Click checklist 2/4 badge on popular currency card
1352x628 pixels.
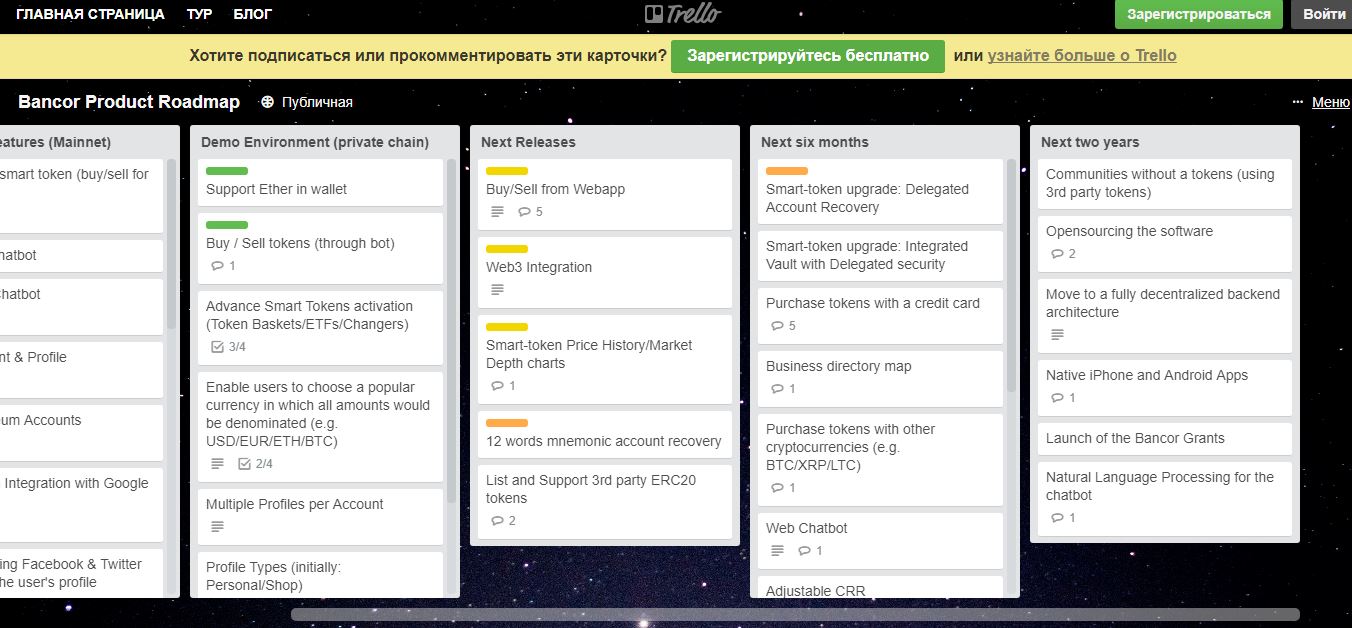point(255,464)
